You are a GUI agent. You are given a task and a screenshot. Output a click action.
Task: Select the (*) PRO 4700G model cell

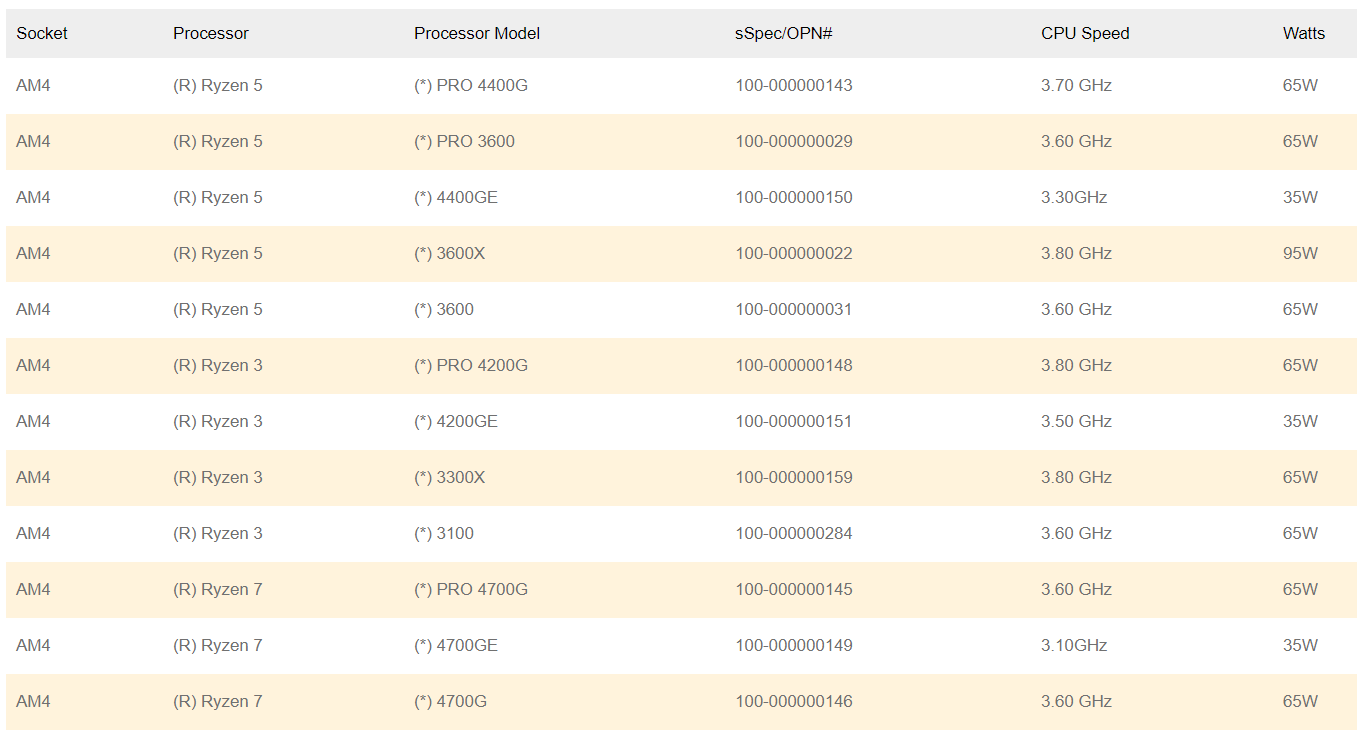point(471,590)
